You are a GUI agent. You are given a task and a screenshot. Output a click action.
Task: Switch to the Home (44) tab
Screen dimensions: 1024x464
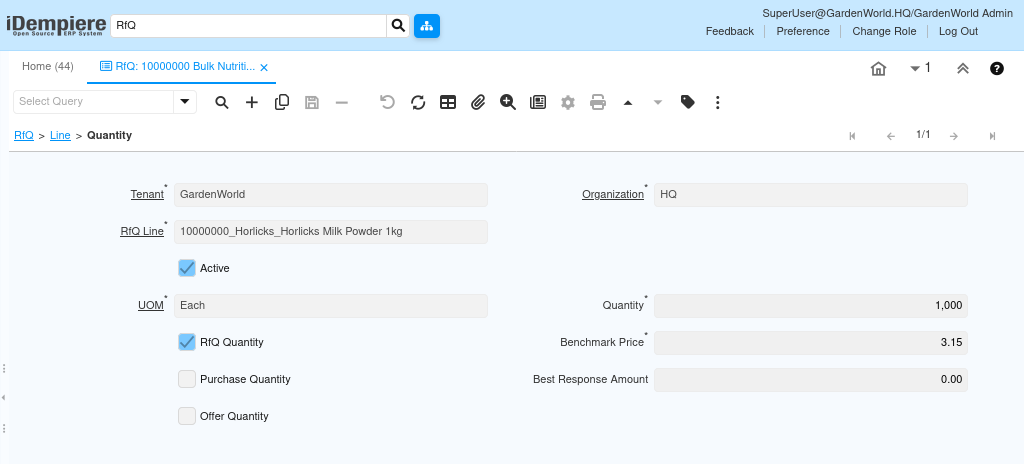click(48, 66)
